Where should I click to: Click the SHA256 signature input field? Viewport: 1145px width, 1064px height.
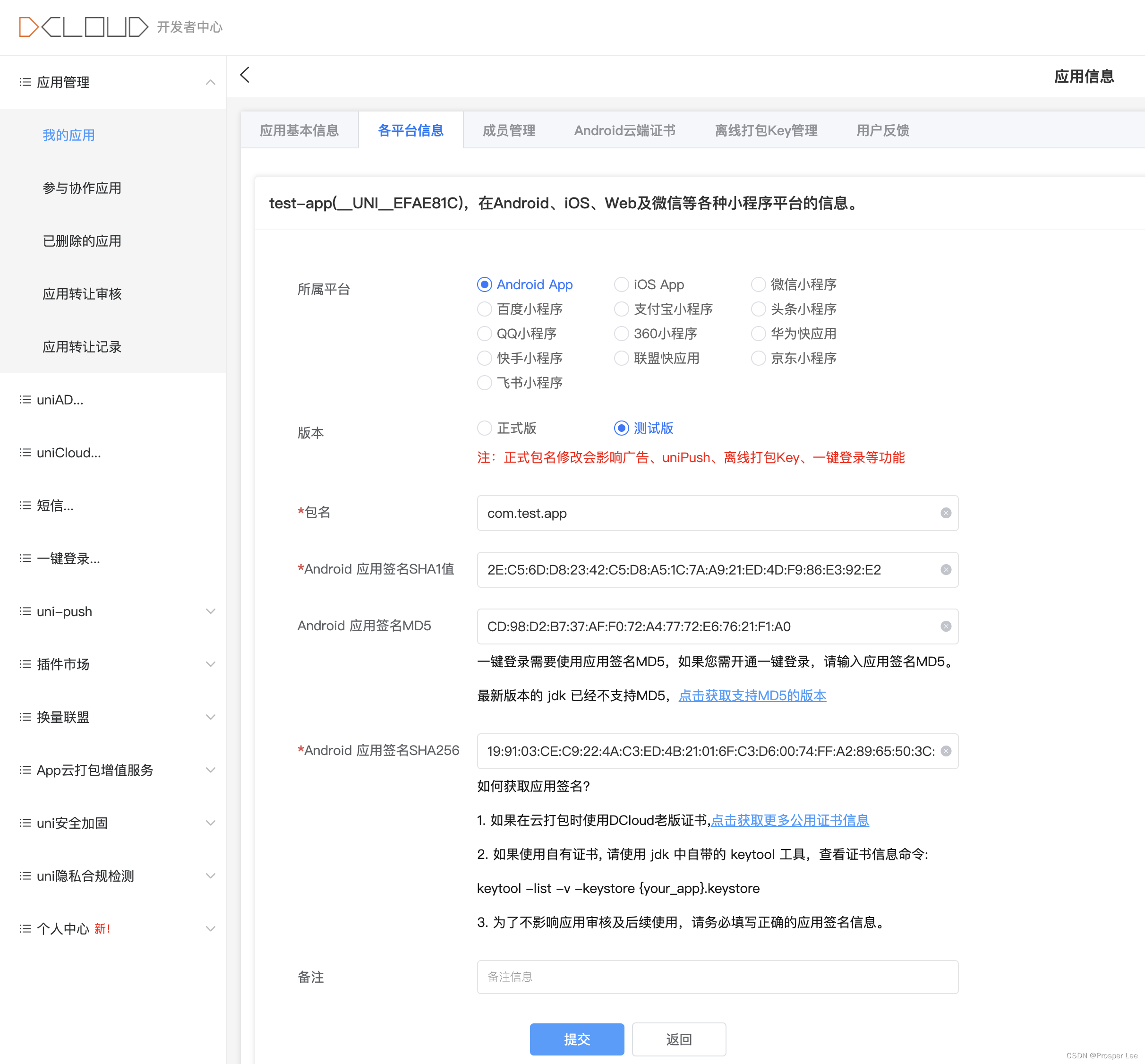pos(718,751)
